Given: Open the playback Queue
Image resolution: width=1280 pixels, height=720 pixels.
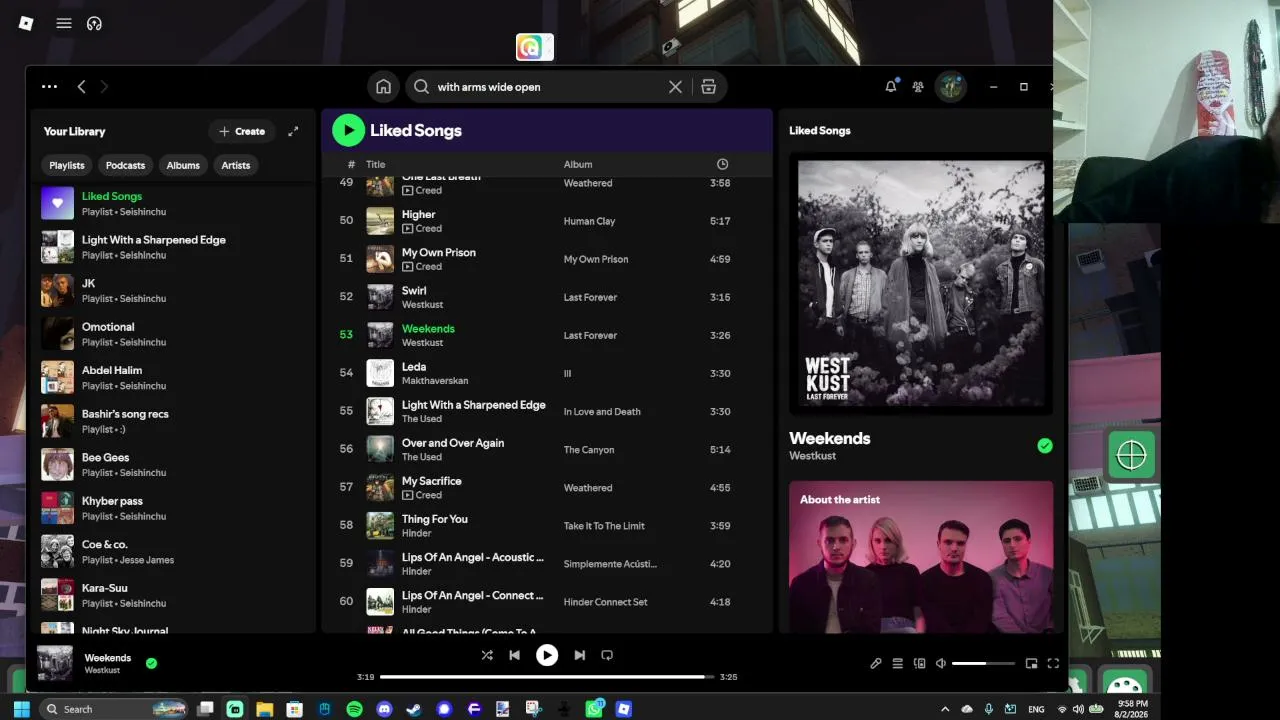Looking at the screenshot, I should (x=897, y=663).
